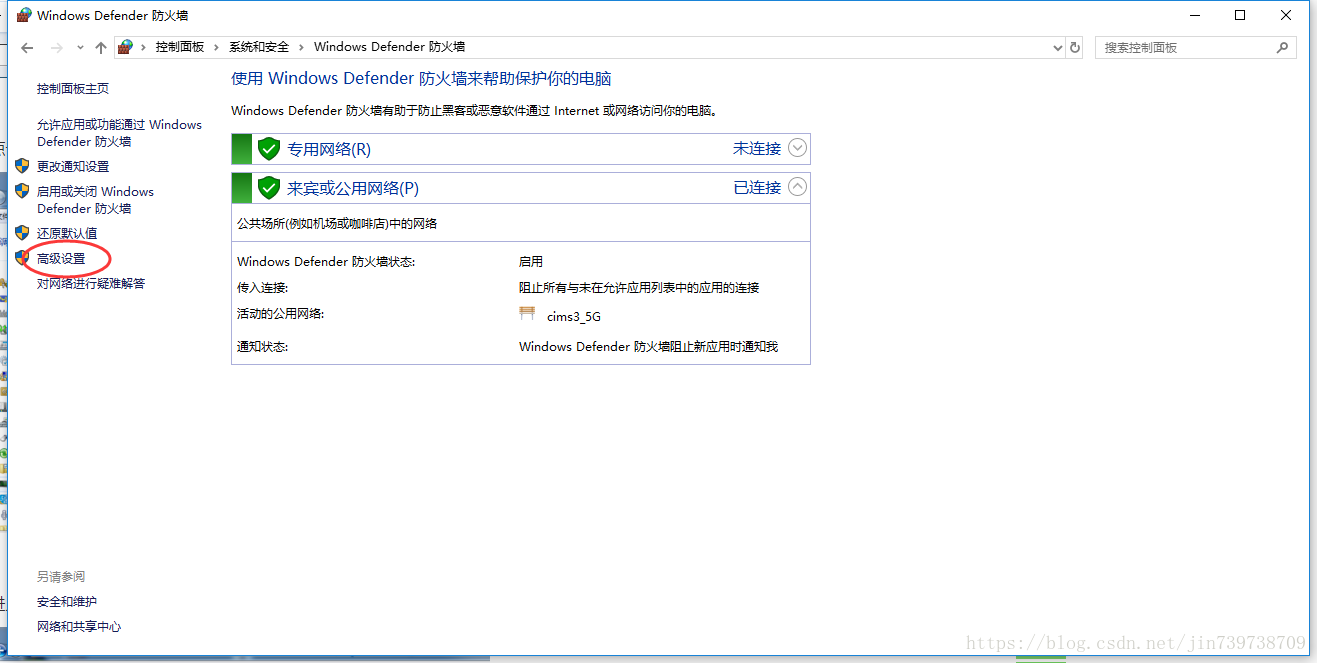
Task: Open recent locations dropdown arrow
Action: pos(80,47)
